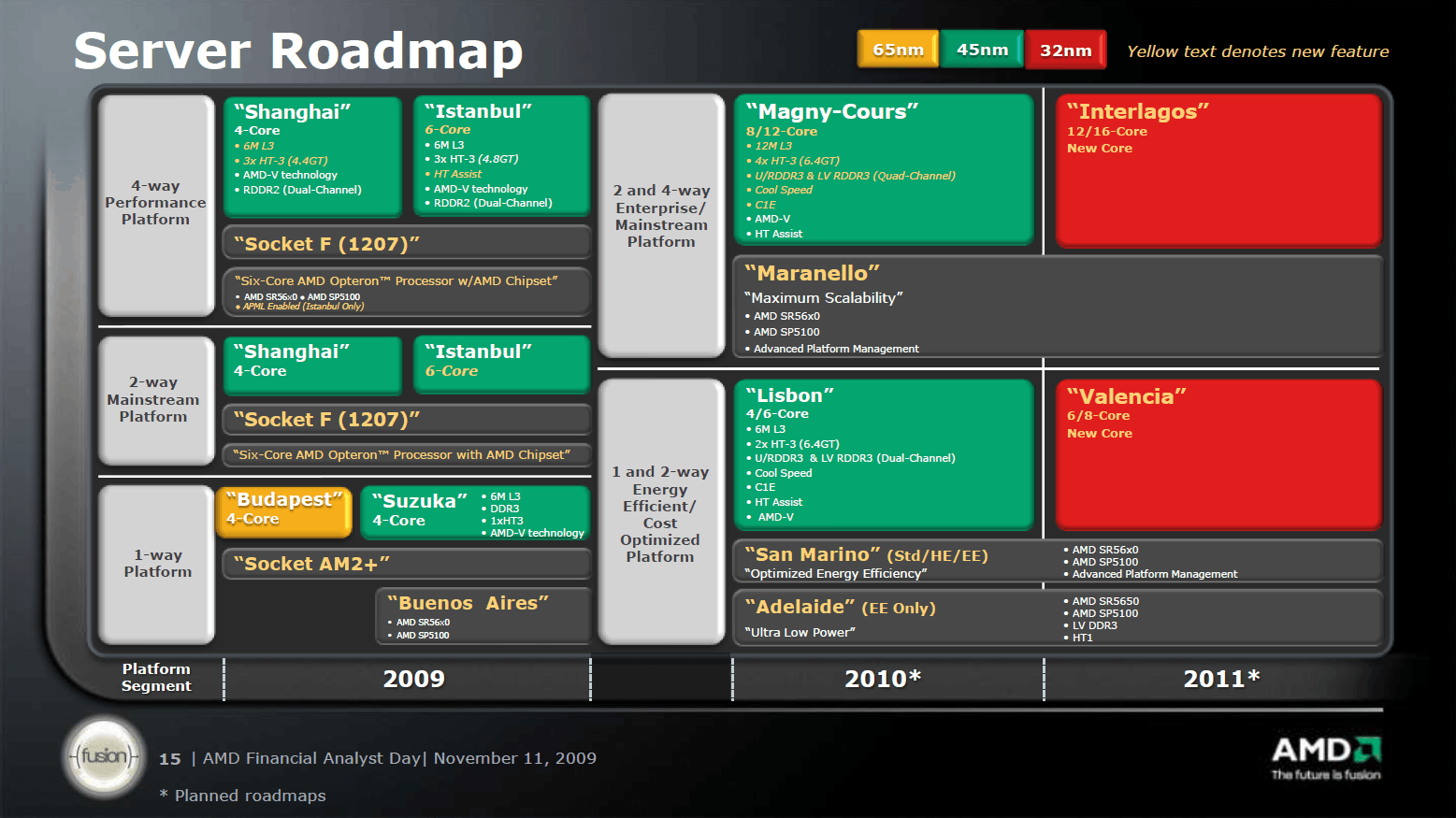Click "Six-Core AMD Opteron Processor with AMD Chipset" text
1456x818 pixels.
[x=400, y=454]
